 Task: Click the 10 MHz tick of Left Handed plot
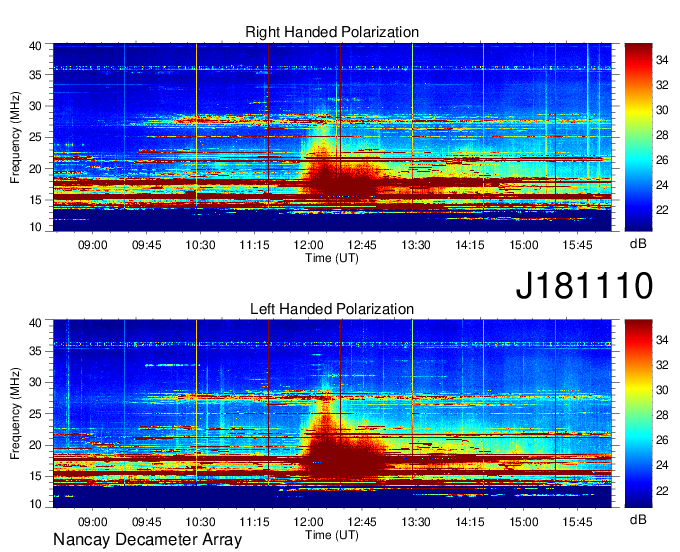(x=35, y=504)
